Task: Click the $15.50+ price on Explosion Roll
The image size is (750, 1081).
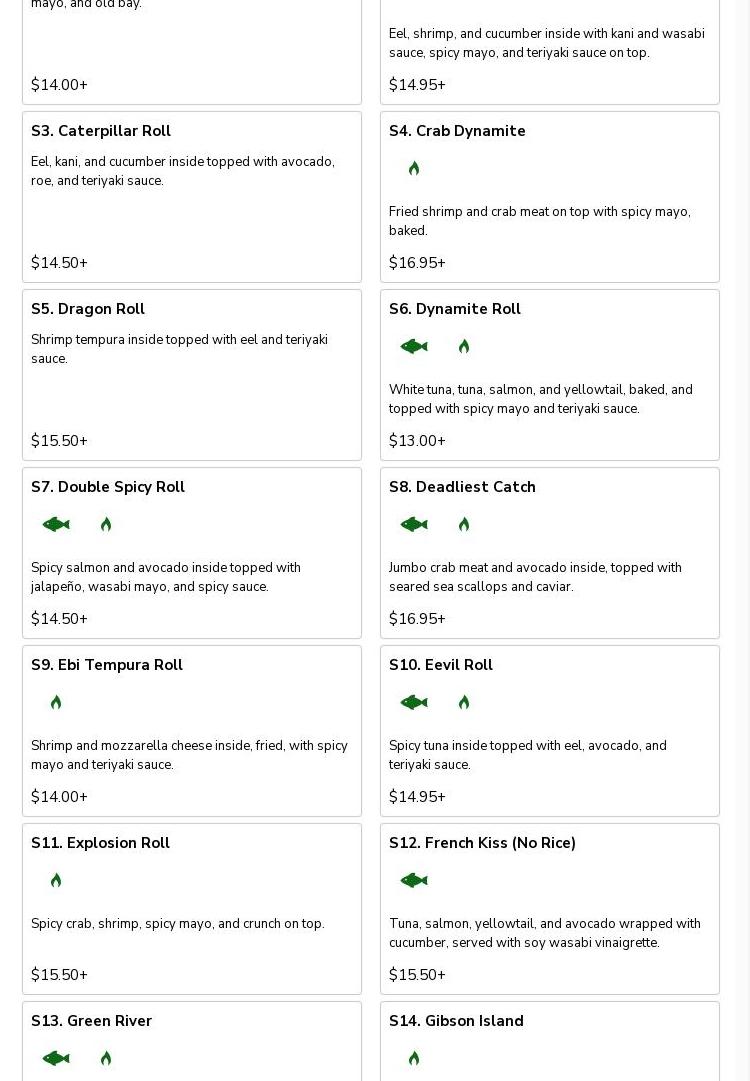Action: 59,975
